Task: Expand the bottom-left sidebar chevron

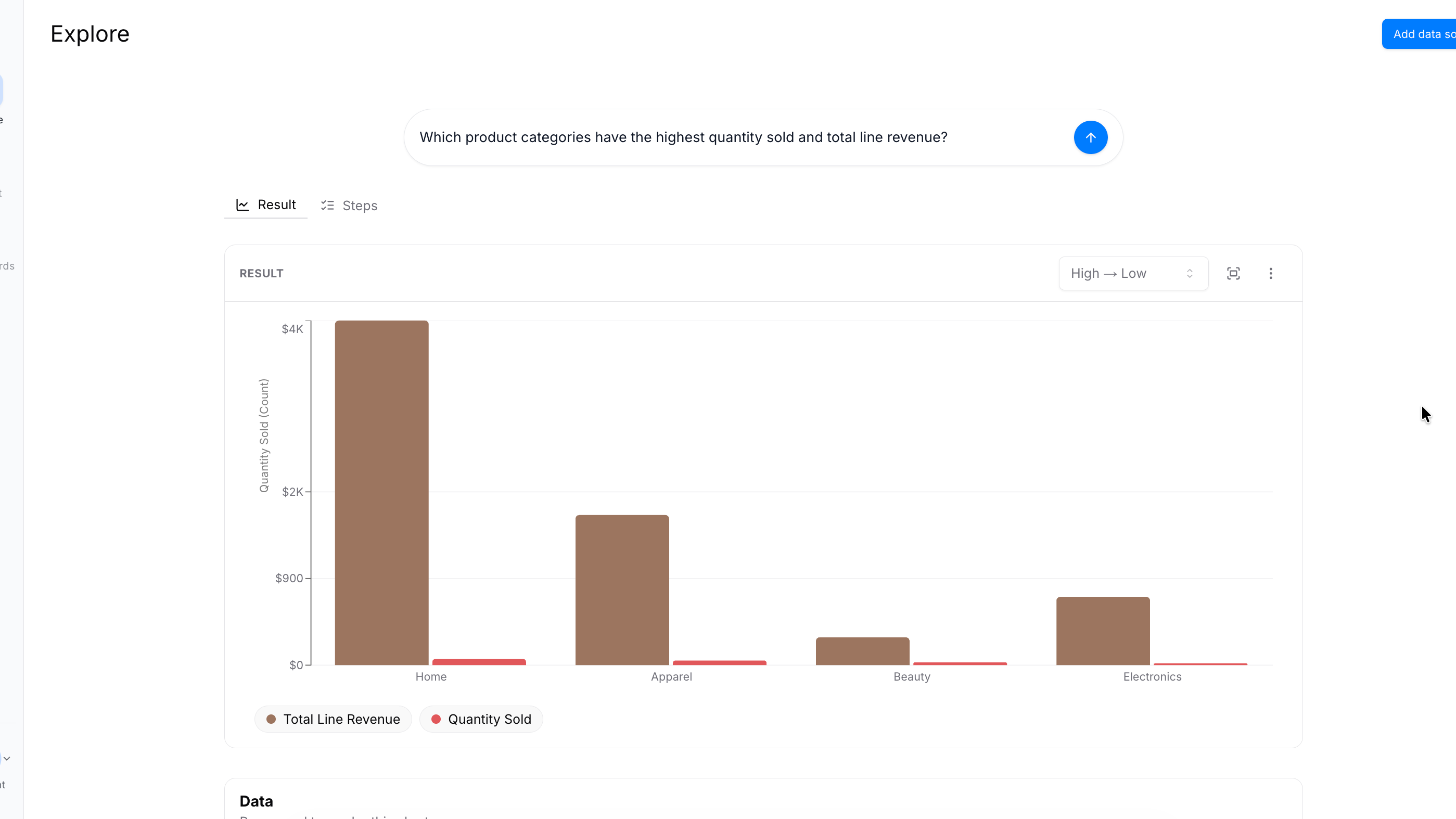Action: 7,759
